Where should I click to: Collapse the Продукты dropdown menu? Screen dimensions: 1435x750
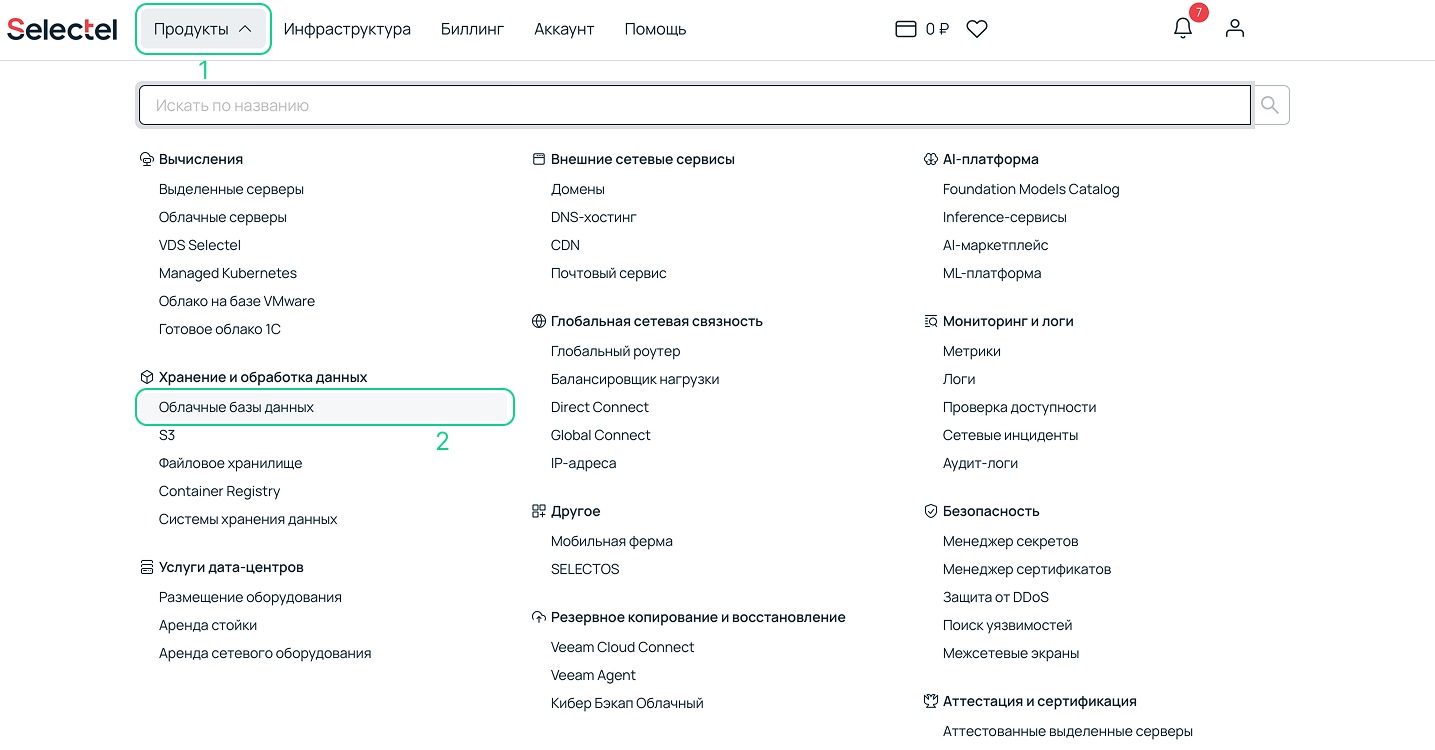pos(203,29)
